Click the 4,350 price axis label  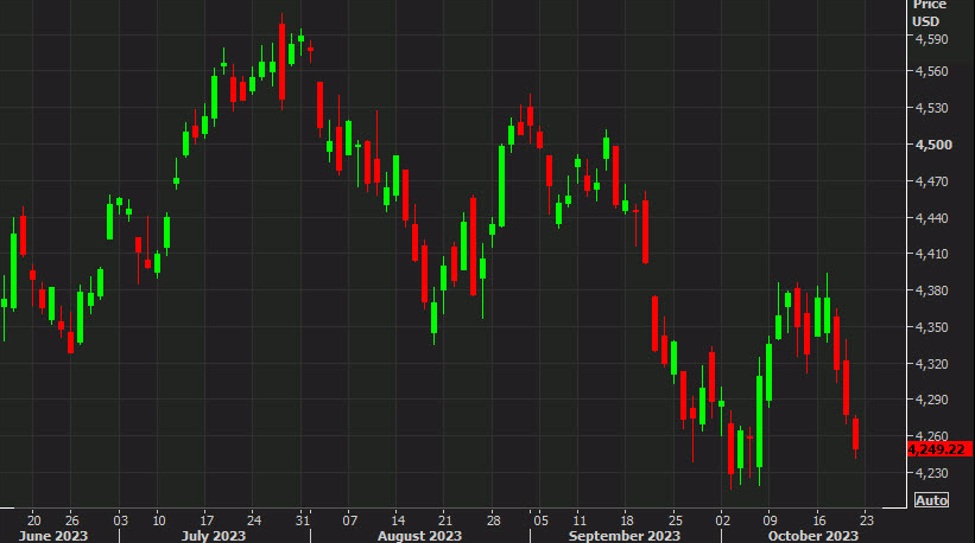[x=931, y=327]
